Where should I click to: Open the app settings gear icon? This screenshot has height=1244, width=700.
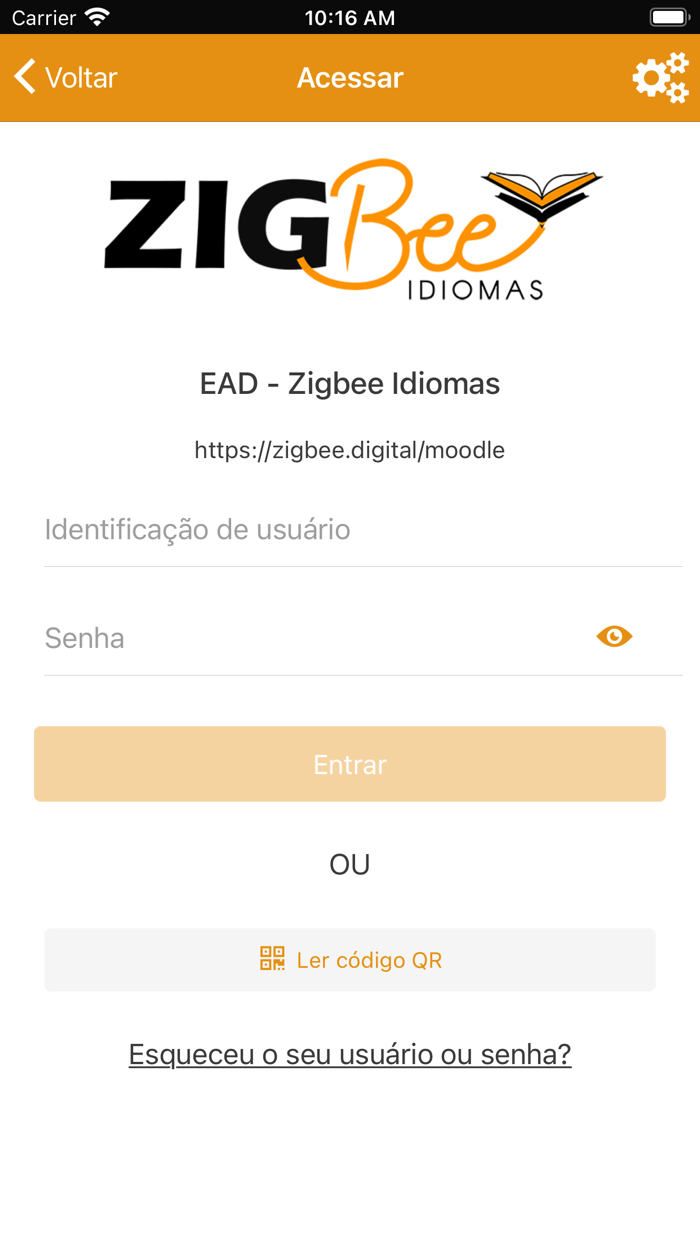[x=661, y=77]
